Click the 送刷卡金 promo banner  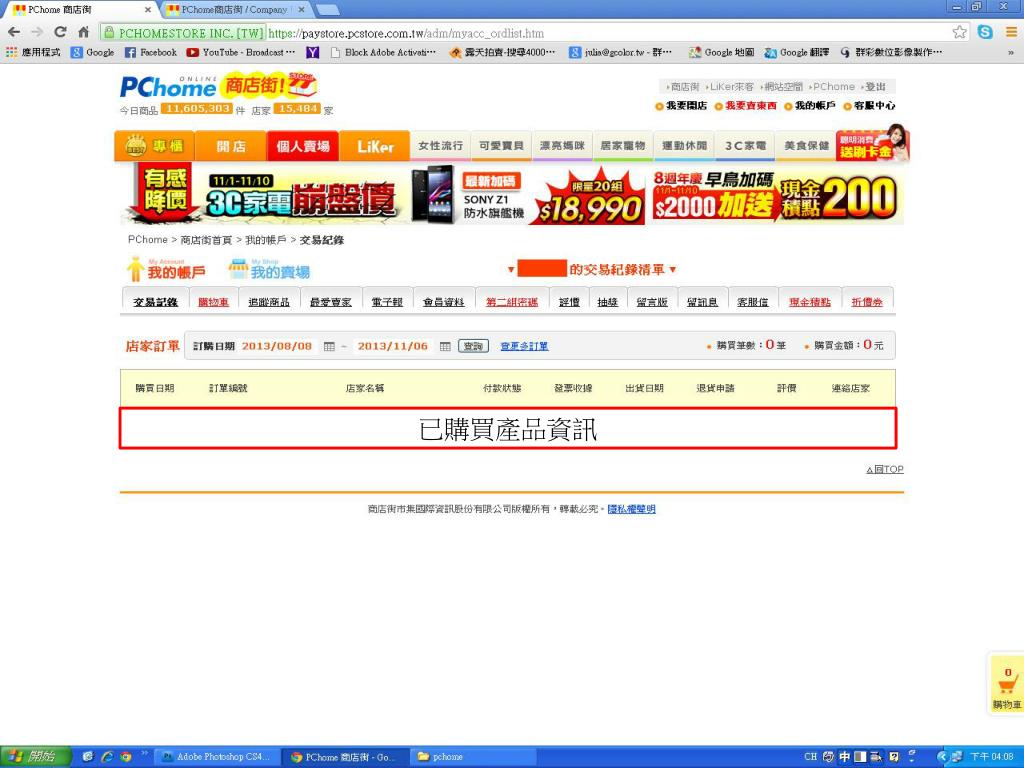point(872,144)
